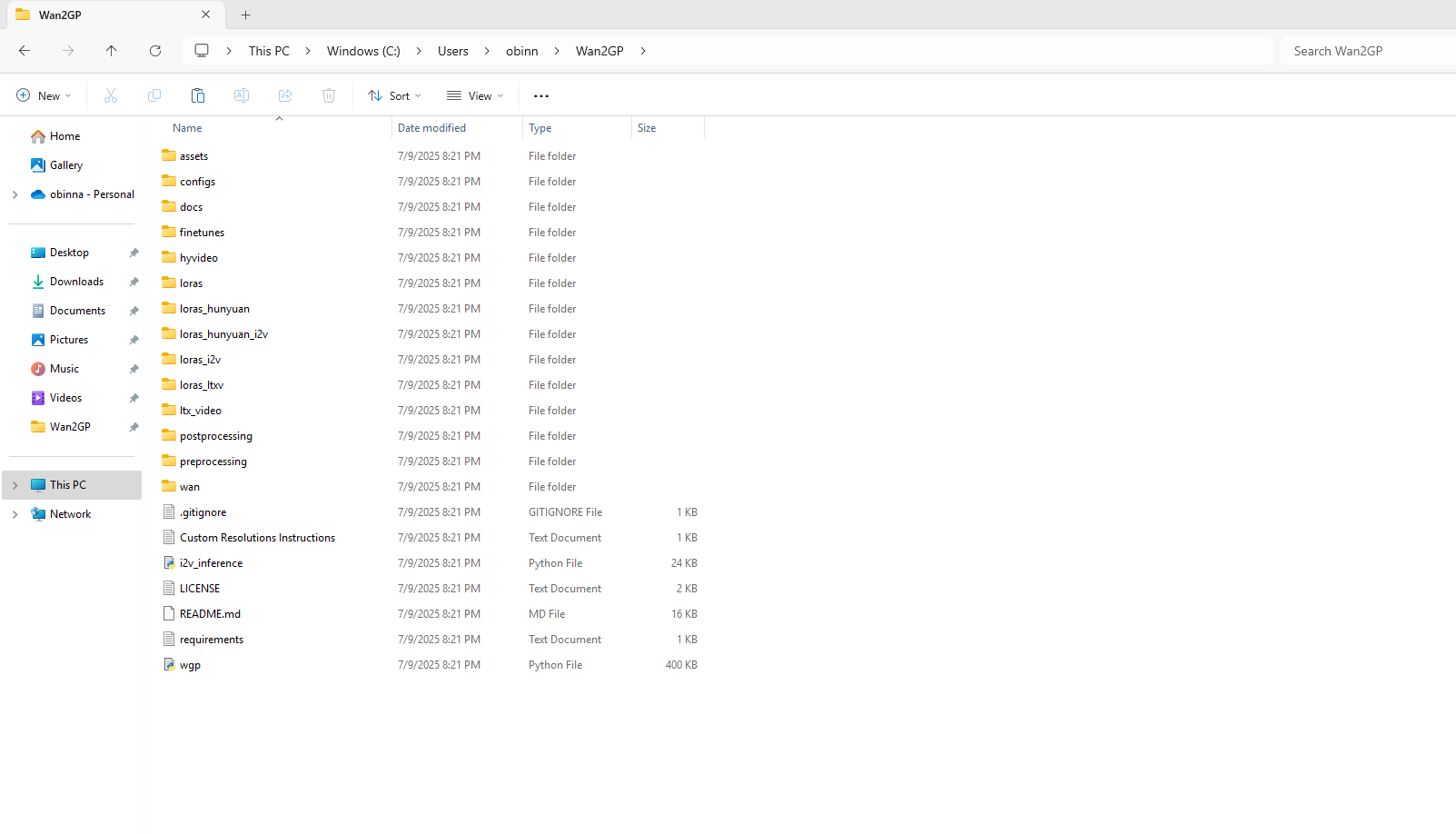Click the Copy icon in toolbar
The width and height of the screenshot is (1456, 834).
(x=154, y=95)
